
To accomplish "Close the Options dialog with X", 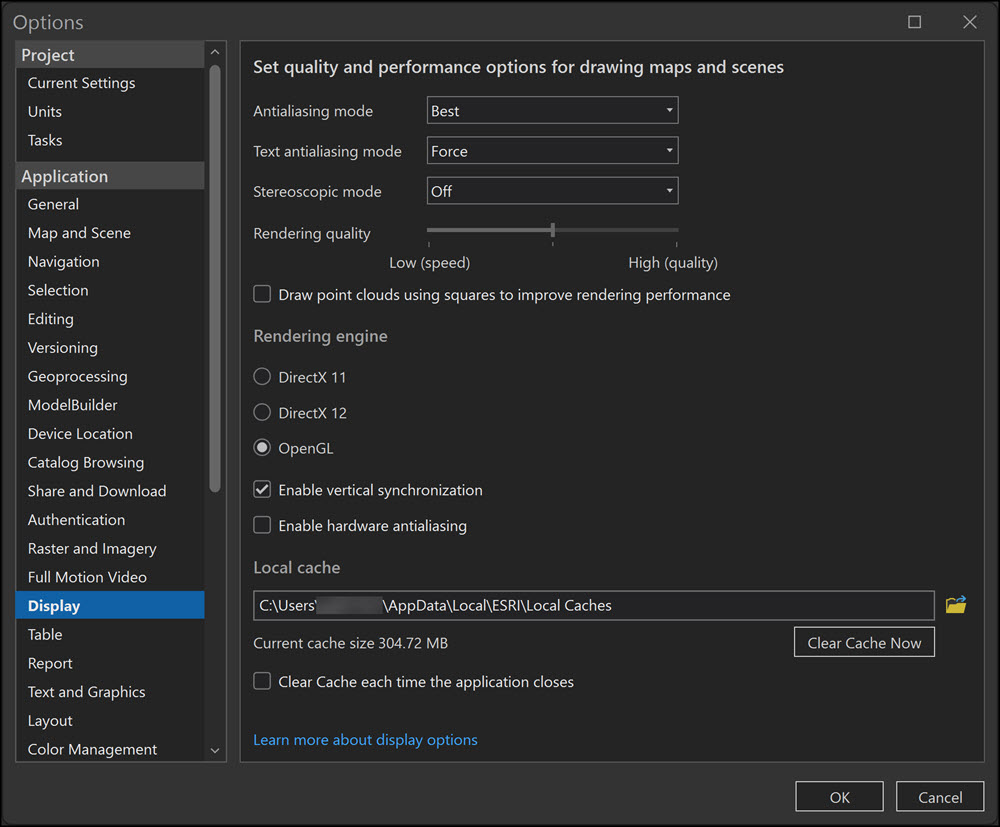I will 969,22.
